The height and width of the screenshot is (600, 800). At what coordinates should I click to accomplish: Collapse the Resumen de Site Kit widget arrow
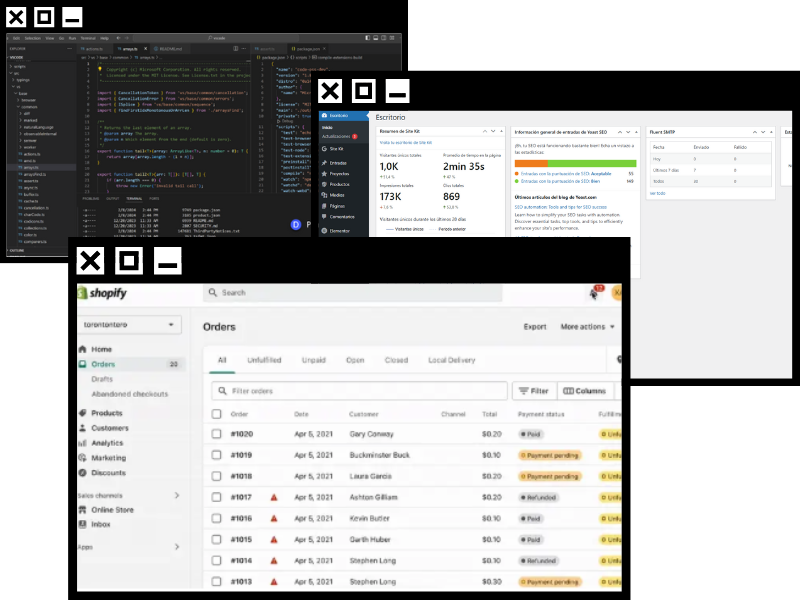(x=502, y=132)
